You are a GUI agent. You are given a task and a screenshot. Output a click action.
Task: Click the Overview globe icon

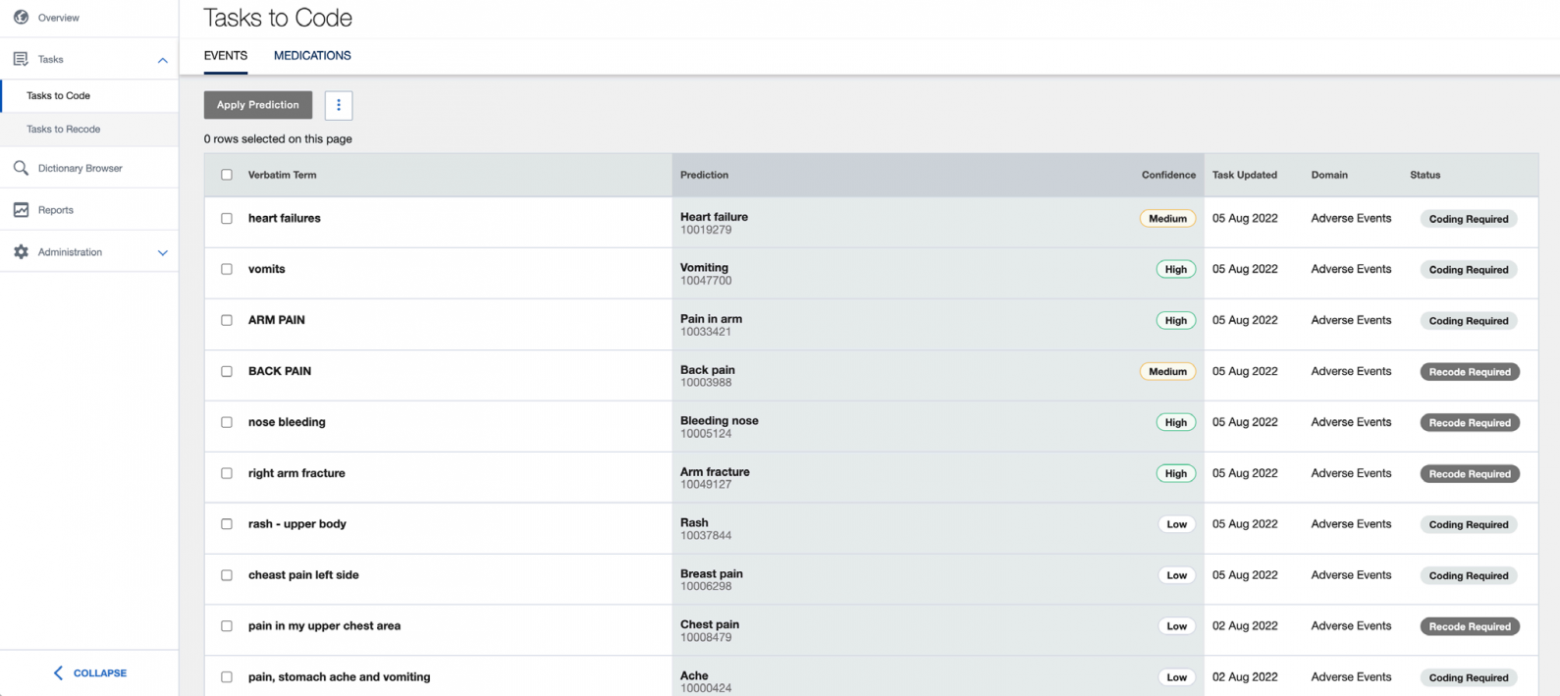pos(21,18)
